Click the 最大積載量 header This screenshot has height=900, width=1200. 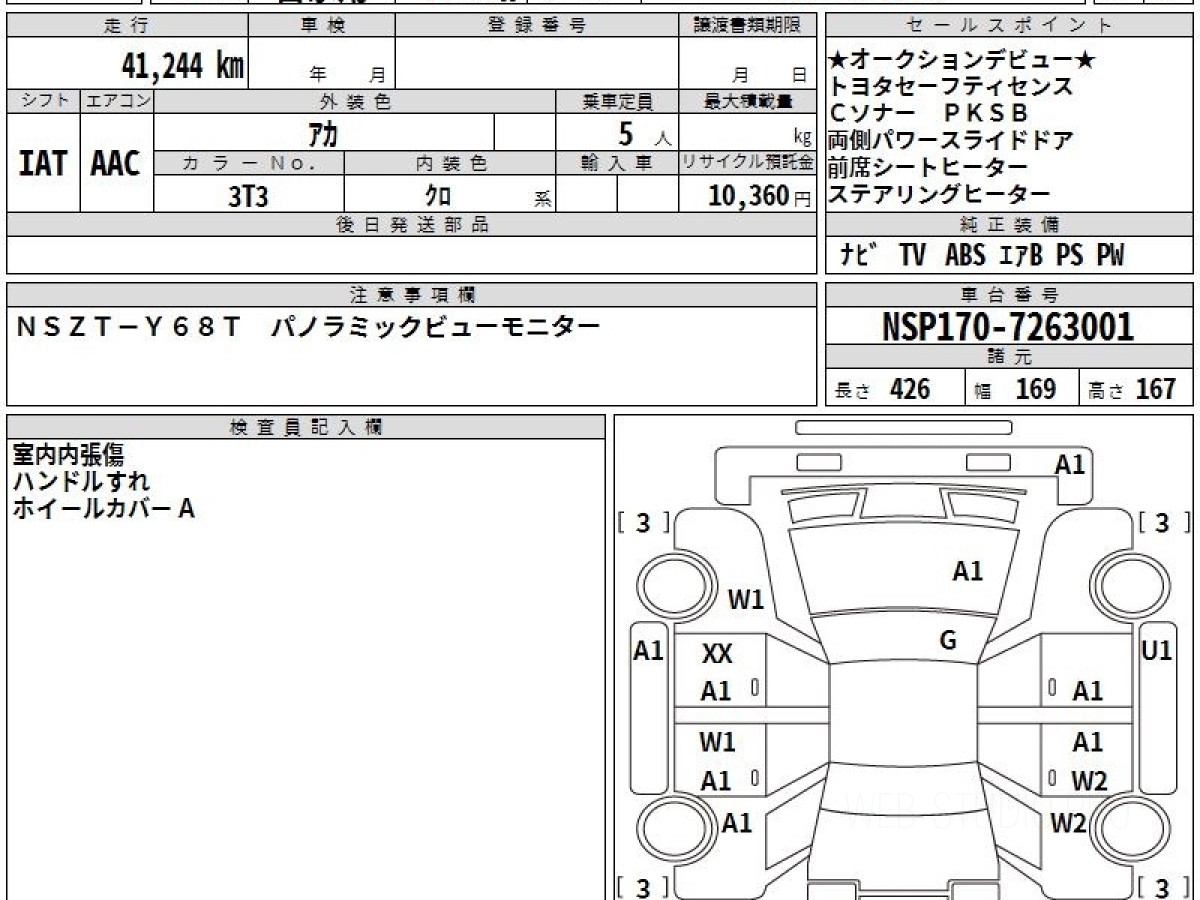click(748, 101)
